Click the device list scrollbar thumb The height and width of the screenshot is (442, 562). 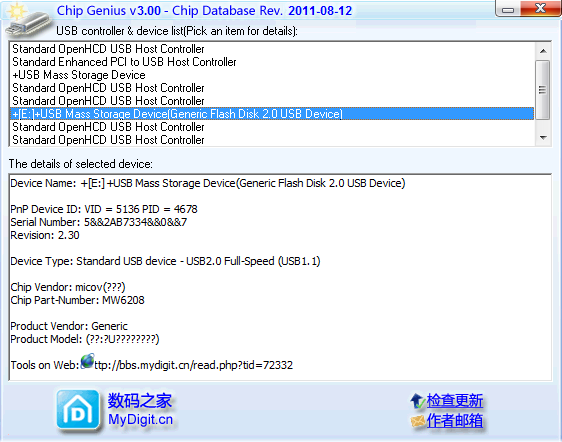(x=543, y=90)
